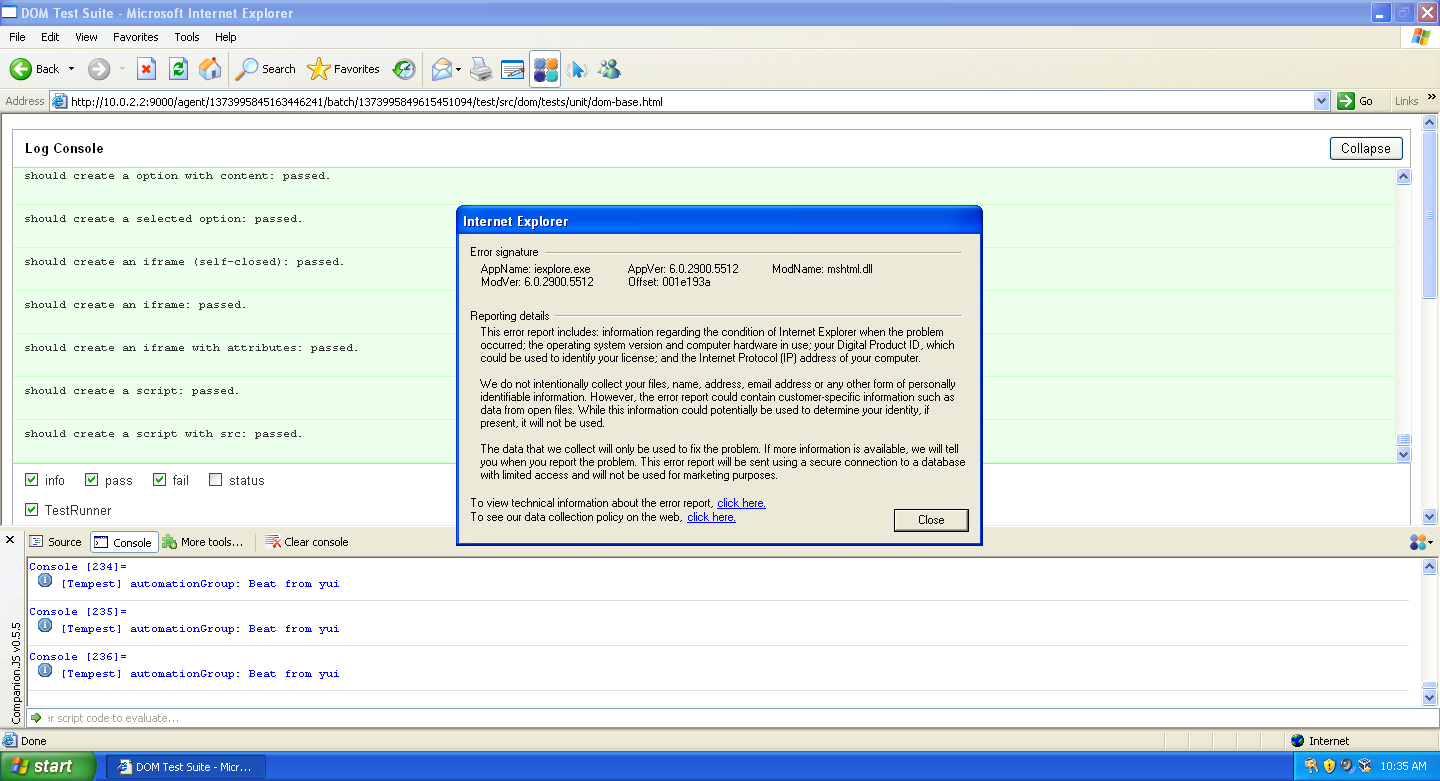The image size is (1440, 781).
Task: Open More tools in Companion.JS
Action: click(x=203, y=542)
